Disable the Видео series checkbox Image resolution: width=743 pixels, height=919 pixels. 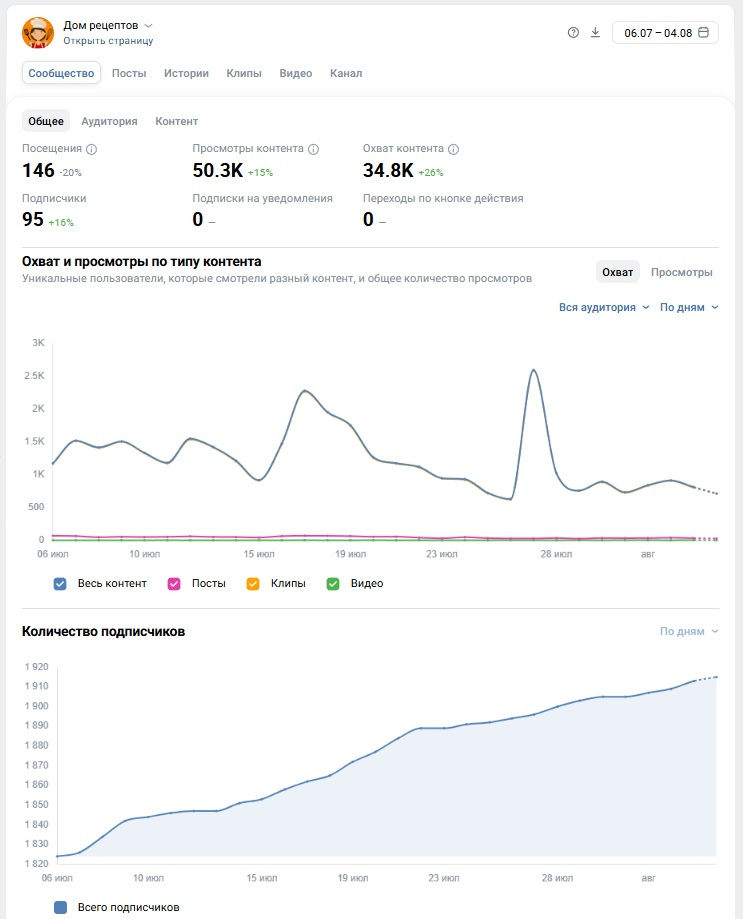[333, 584]
